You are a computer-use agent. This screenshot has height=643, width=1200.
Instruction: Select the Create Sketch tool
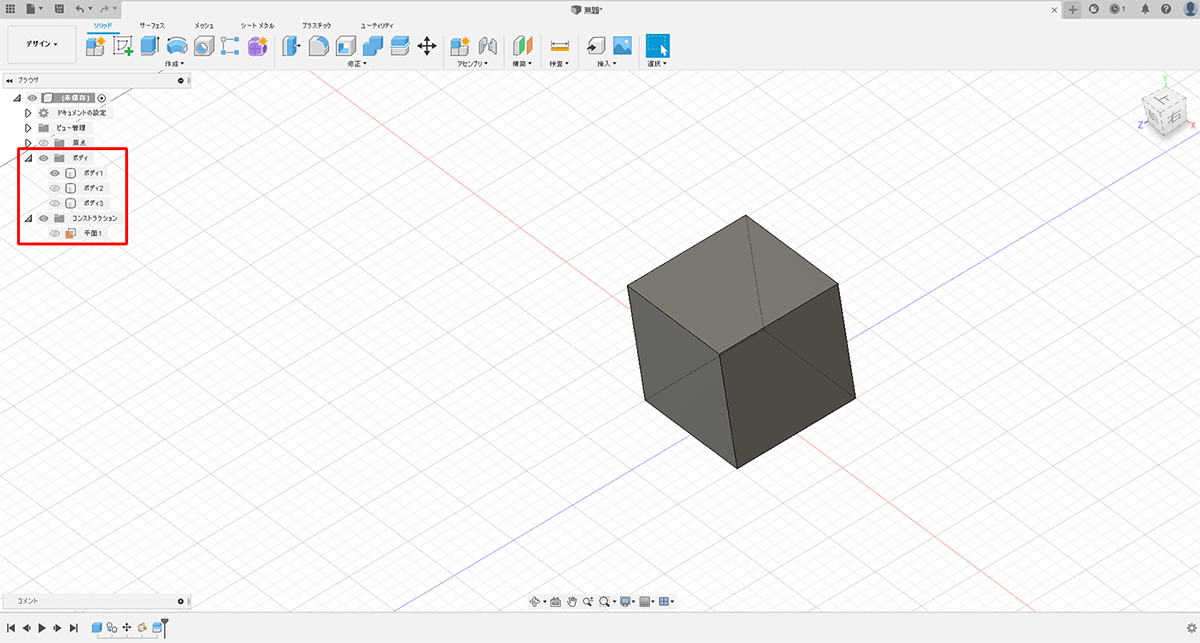pyautogui.click(x=123, y=46)
